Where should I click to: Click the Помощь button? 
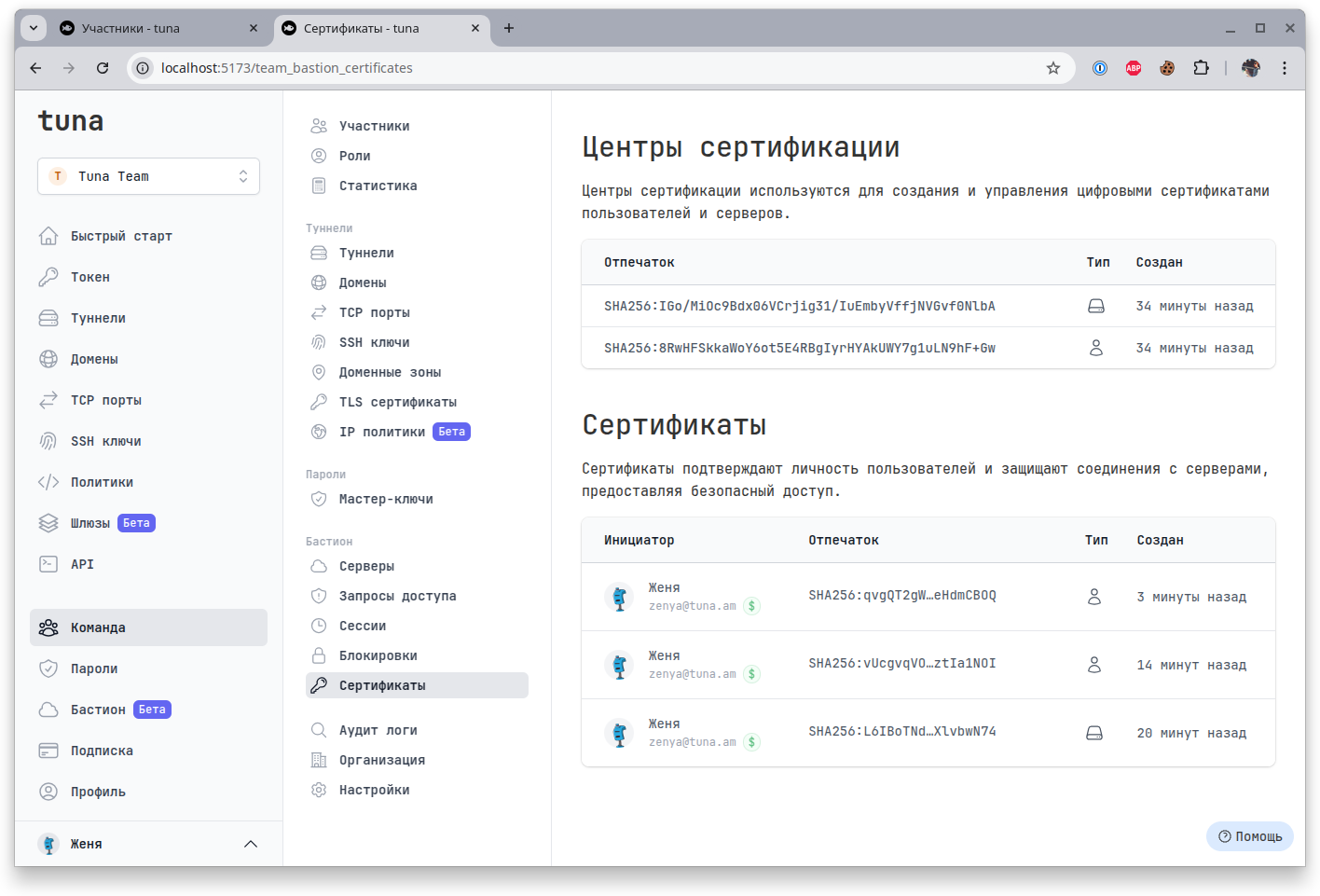[1249, 836]
